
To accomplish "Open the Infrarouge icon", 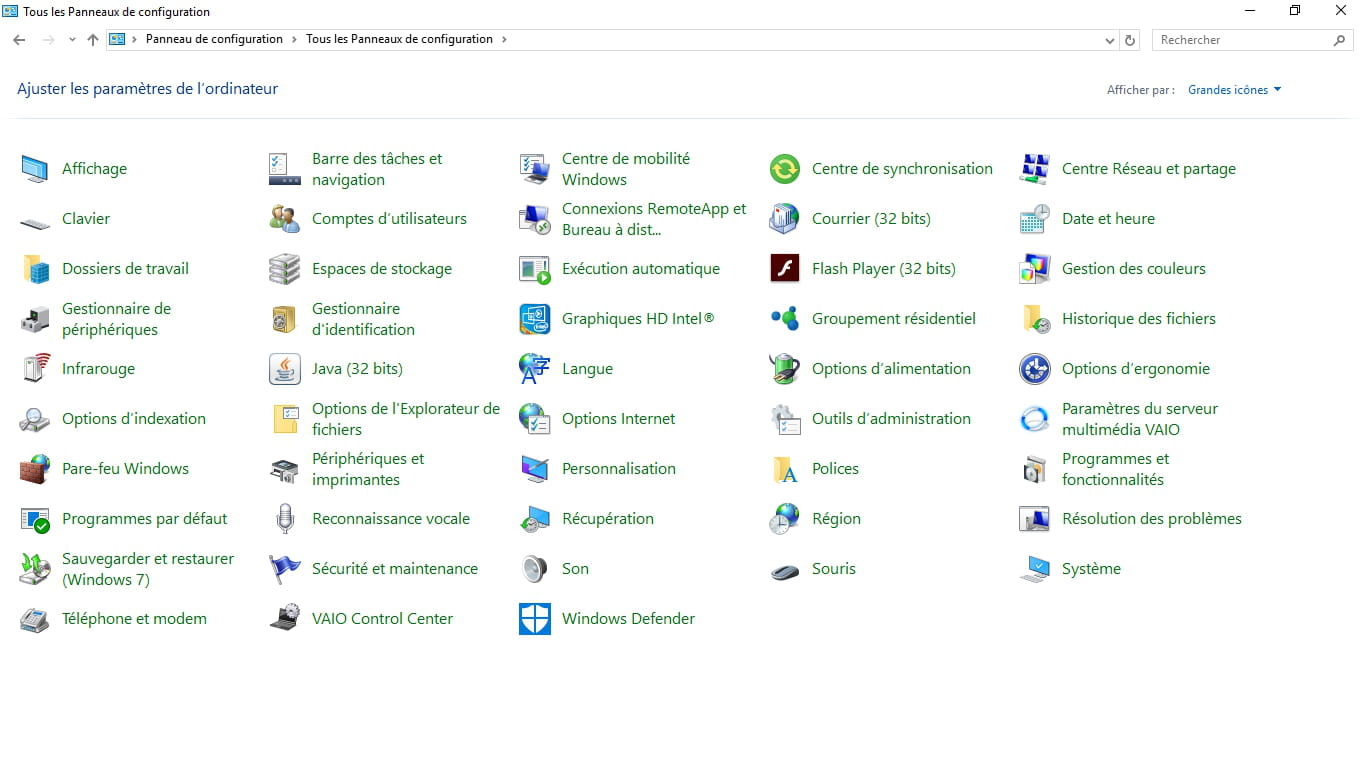I will [35, 369].
